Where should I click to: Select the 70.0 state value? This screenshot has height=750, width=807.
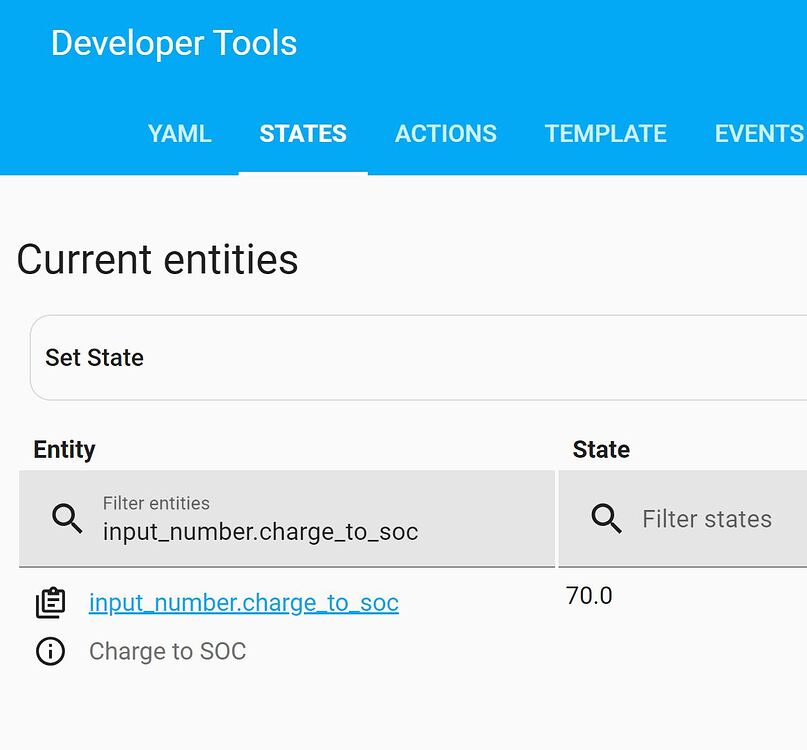tap(589, 596)
